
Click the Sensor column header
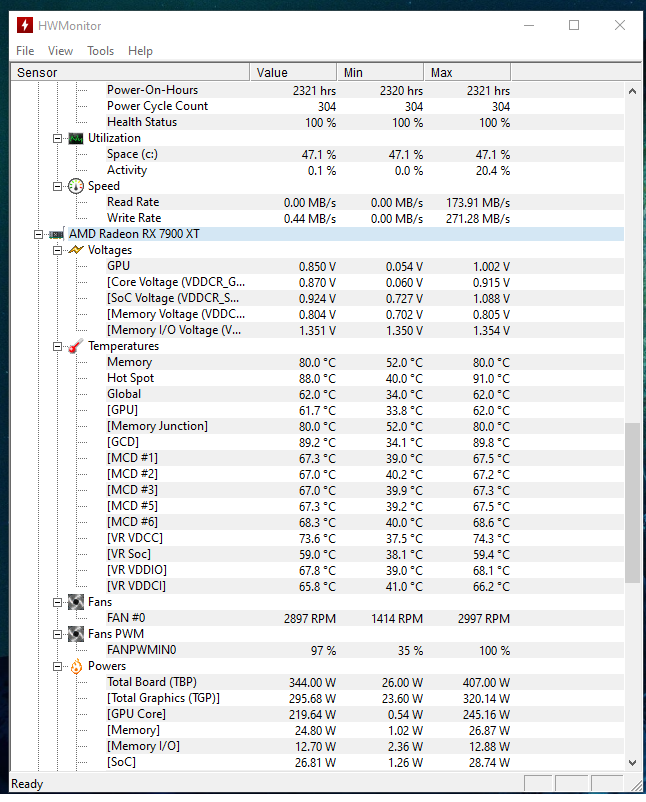pos(130,72)
